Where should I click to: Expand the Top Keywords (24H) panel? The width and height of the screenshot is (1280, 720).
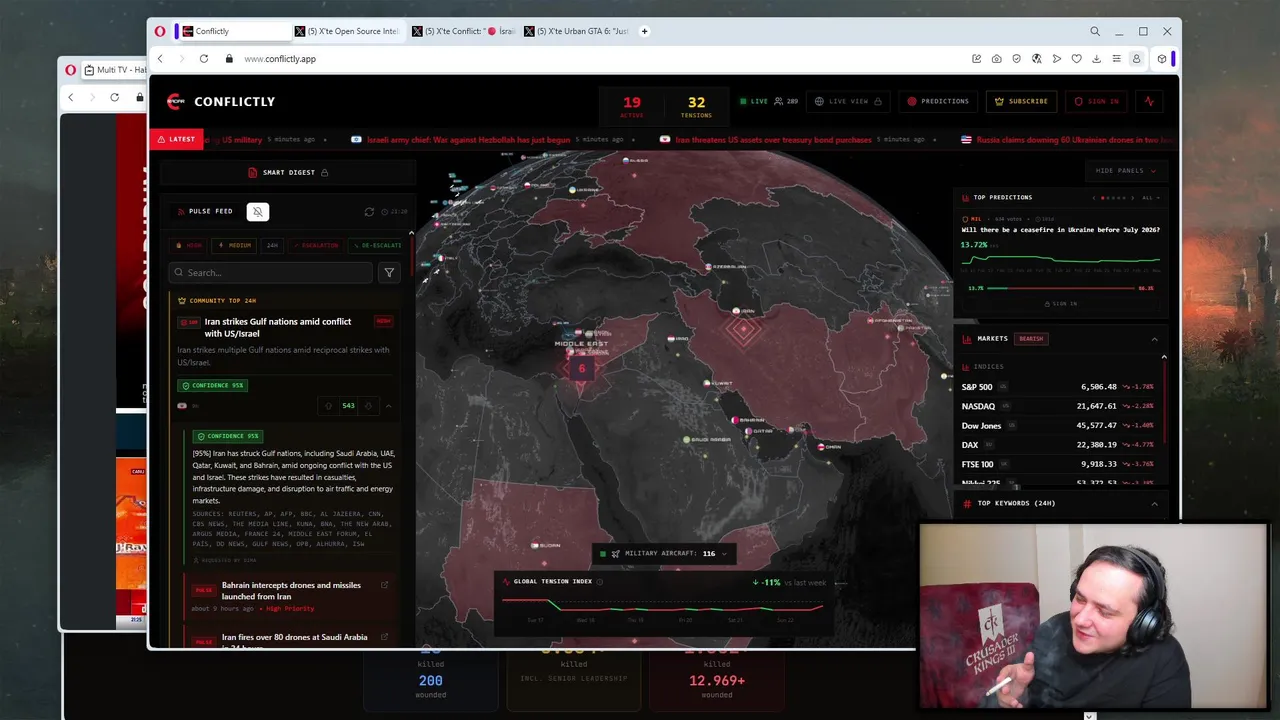[x=1154, y=503]
